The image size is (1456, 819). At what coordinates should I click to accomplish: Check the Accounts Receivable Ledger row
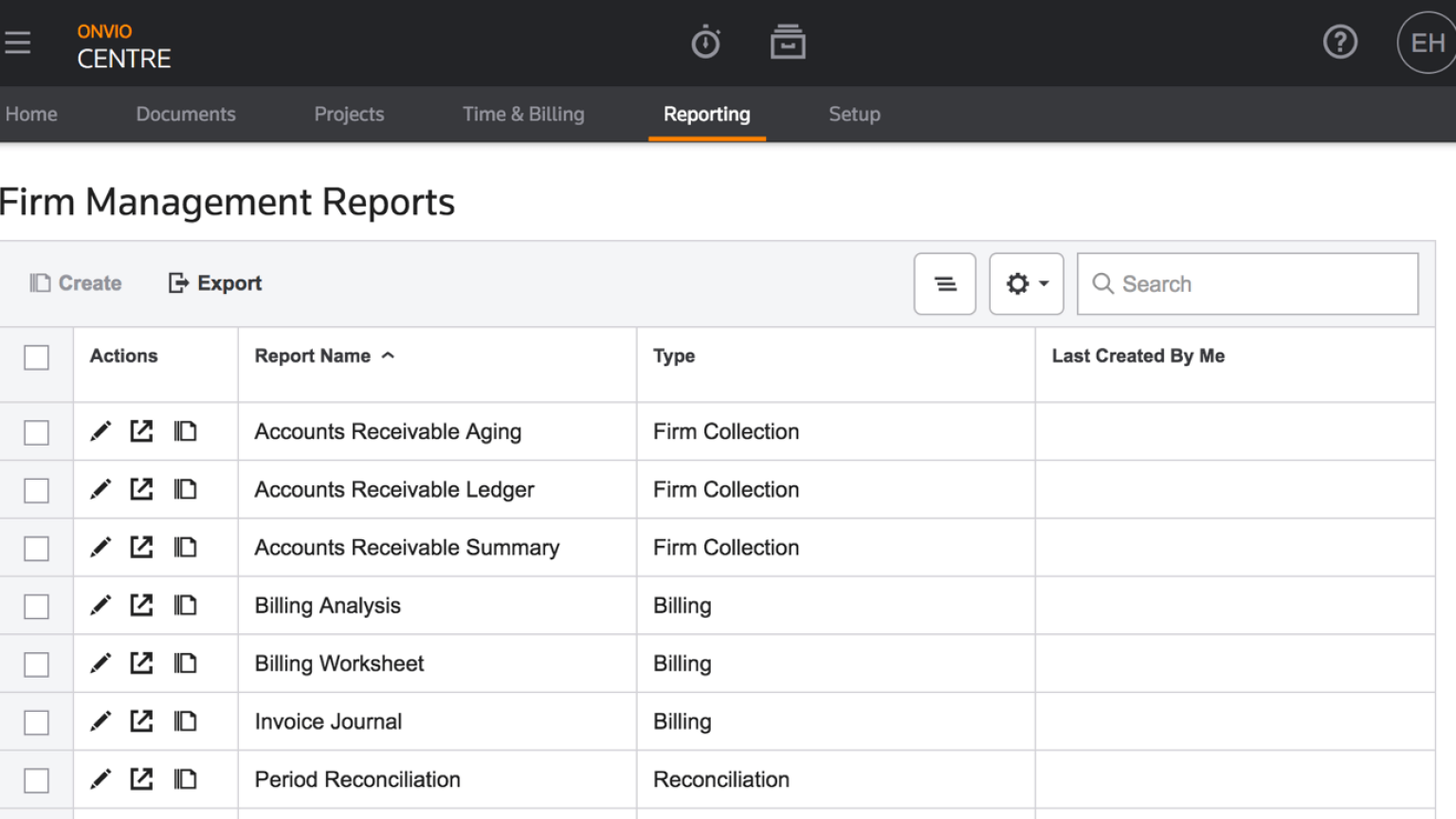[36, 489]
